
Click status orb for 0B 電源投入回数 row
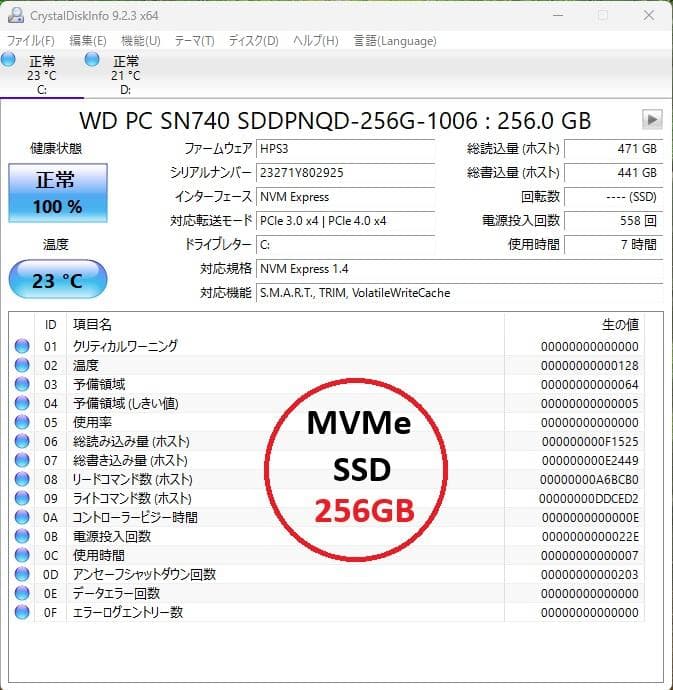click(22, 536)
